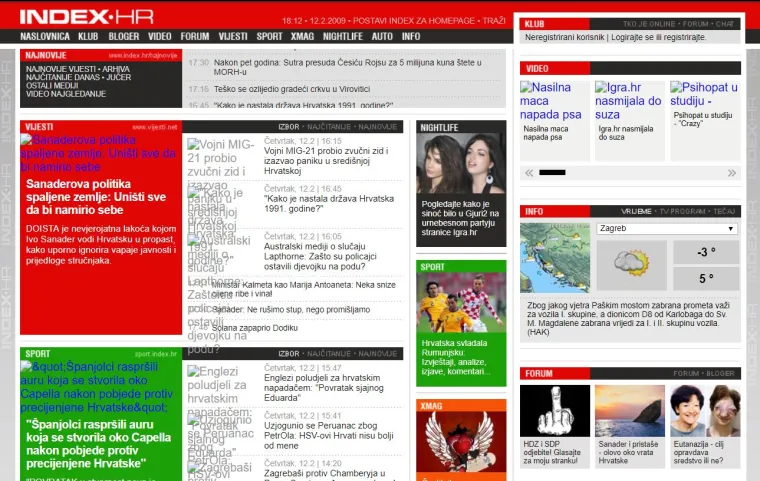
Task: Open the sinking ship forum thumbnail
Action: (629, 411)
